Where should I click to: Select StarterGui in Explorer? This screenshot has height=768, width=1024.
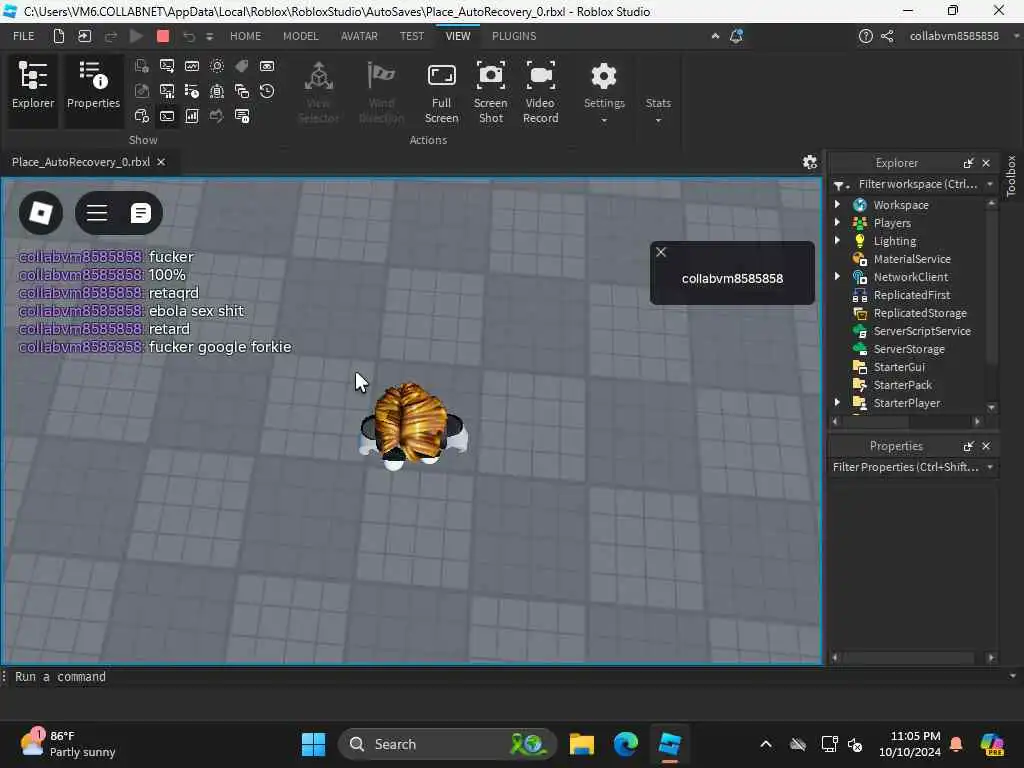tap(899, 367)
